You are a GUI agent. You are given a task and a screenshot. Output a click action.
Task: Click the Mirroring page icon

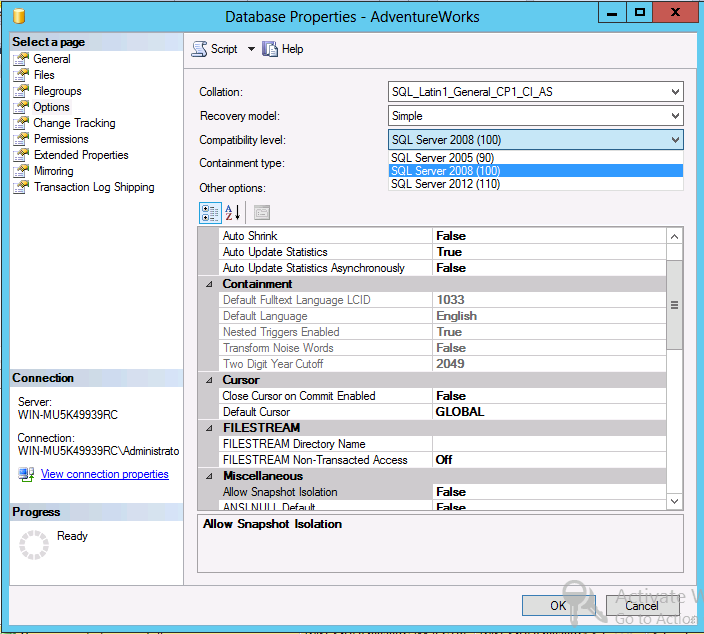(x=21, y=171)
